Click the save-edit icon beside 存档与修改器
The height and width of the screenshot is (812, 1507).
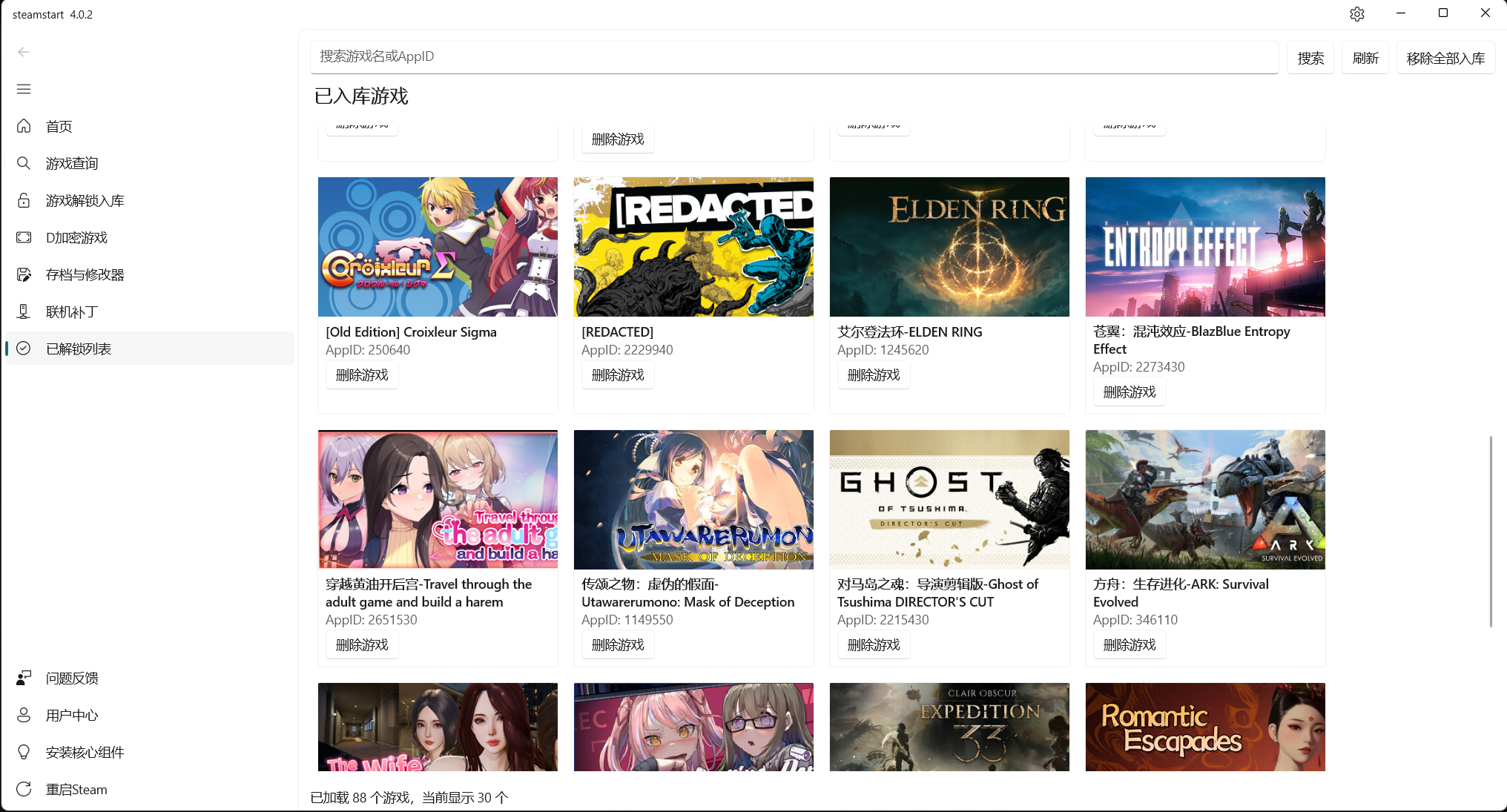click(x=24, y=274)
